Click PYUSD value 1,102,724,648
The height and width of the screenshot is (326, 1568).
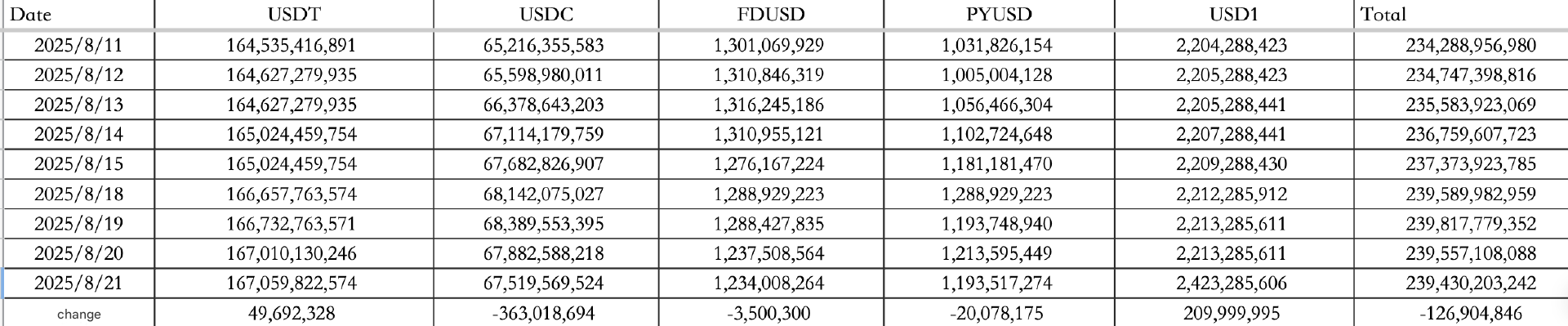[998, 134]
